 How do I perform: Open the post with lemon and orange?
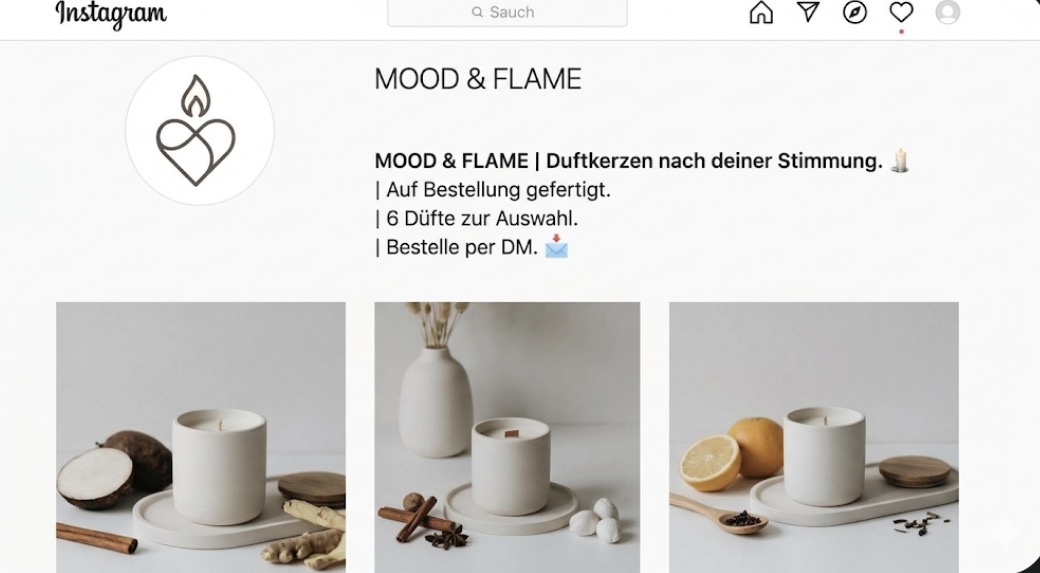(814, 437)
